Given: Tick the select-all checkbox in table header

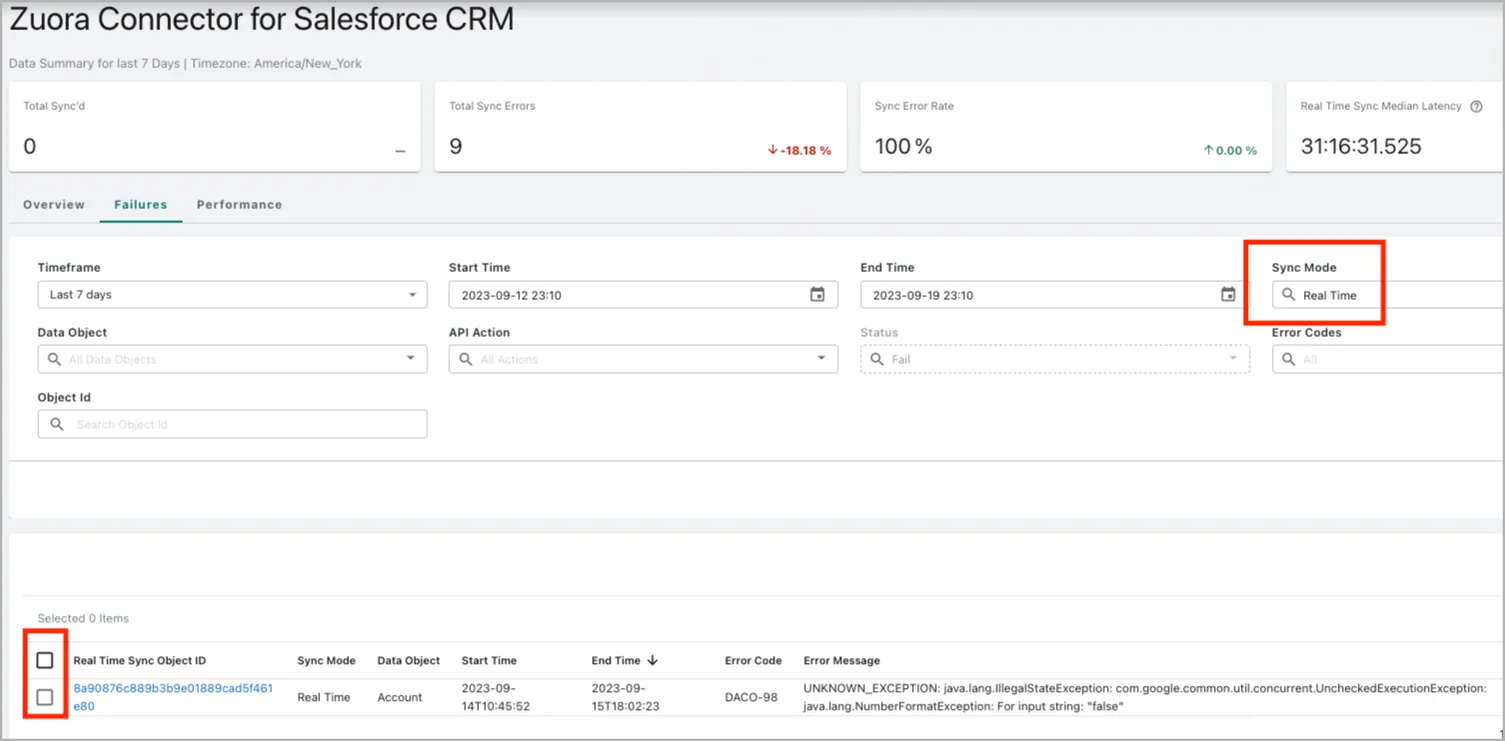Looking at the screenshot, I should [45, 660].
